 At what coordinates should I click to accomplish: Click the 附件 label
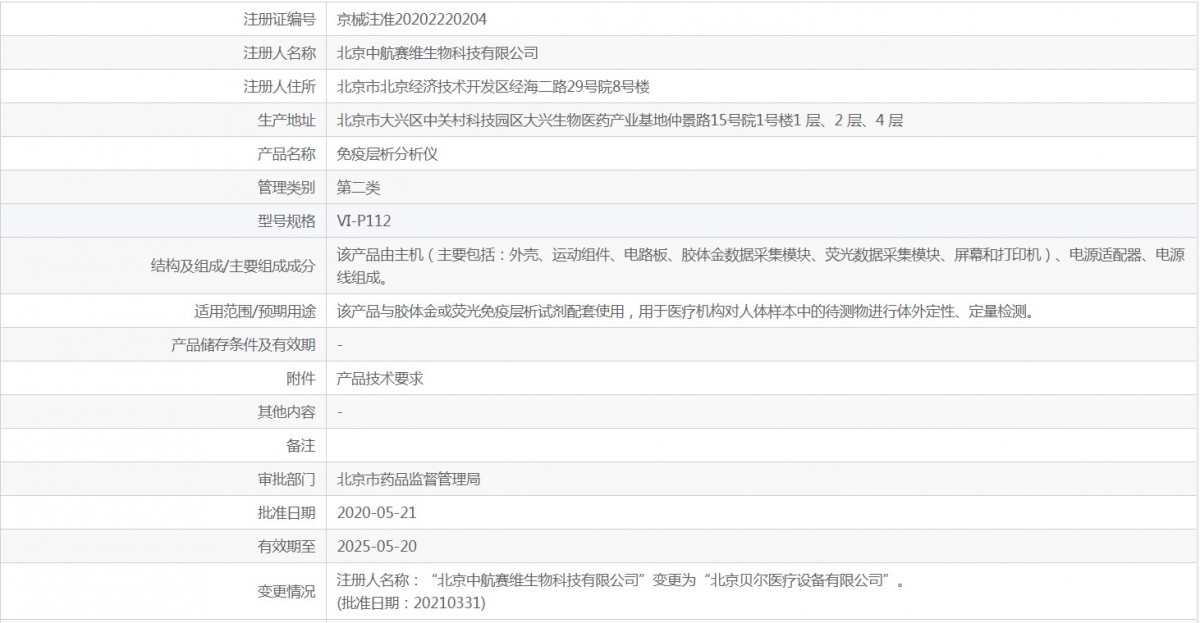pyautogui.click(x=301, y=378)
